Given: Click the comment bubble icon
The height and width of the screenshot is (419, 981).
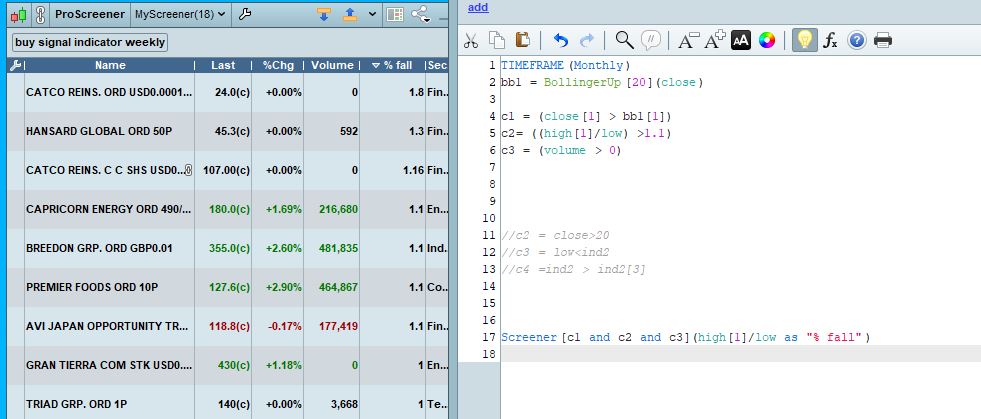Looking at the screenshot, I should [651, 40].
